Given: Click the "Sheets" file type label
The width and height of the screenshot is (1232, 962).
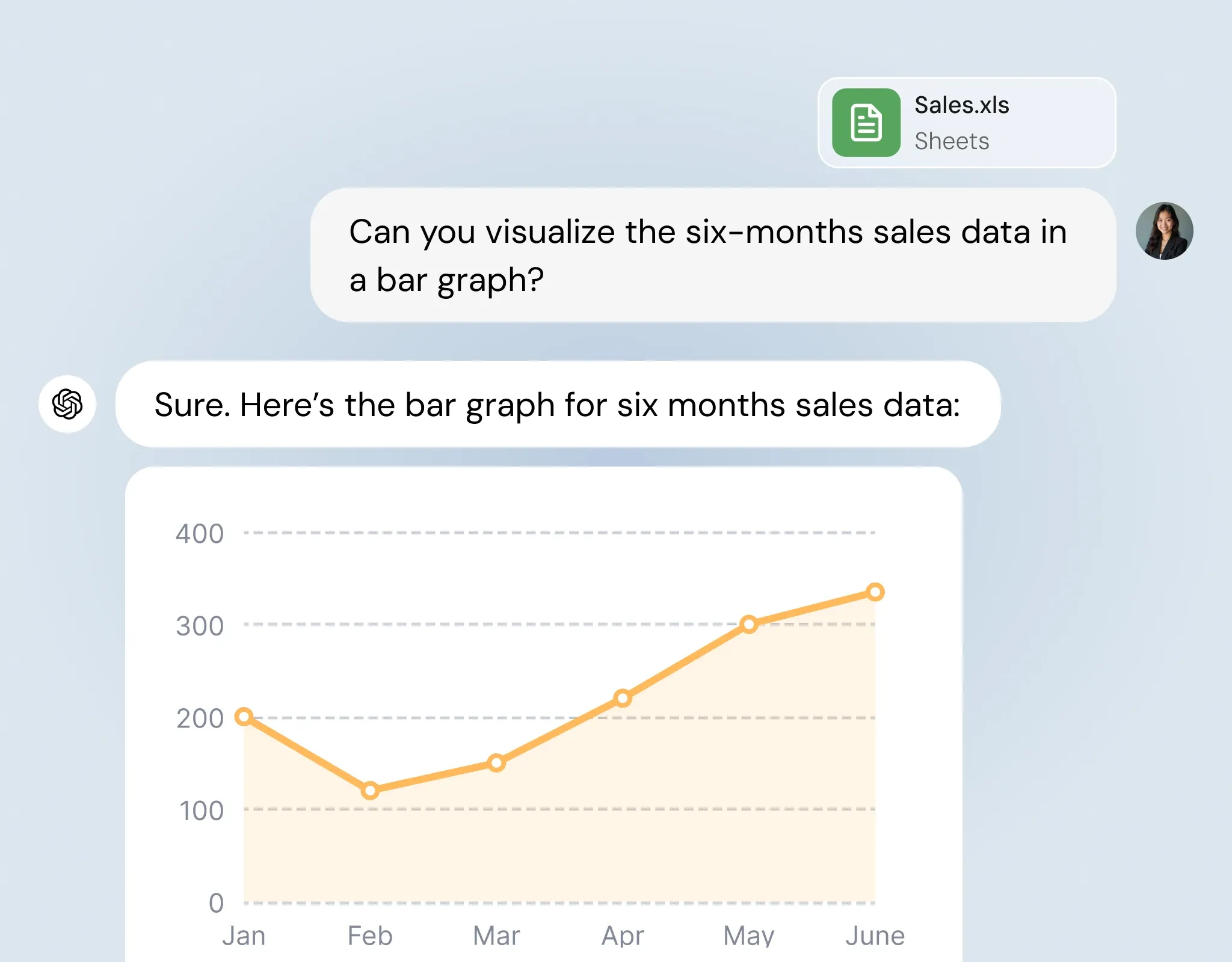Looking at the screenshot, I should 952,141.
